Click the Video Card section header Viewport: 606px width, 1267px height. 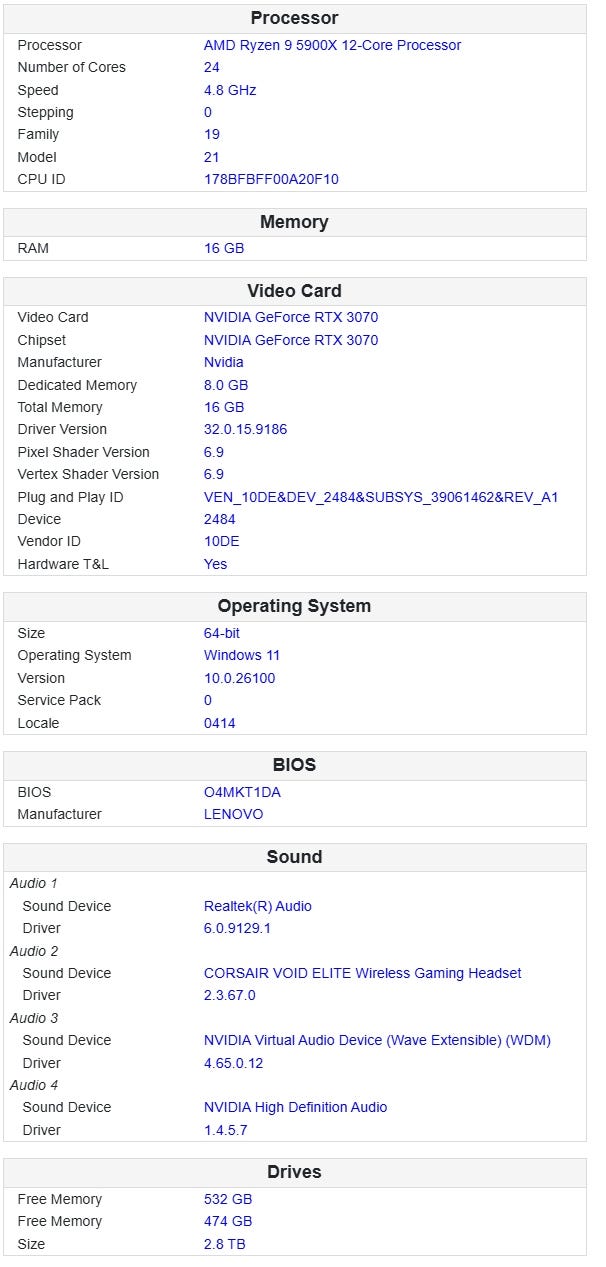click(294, 291)
